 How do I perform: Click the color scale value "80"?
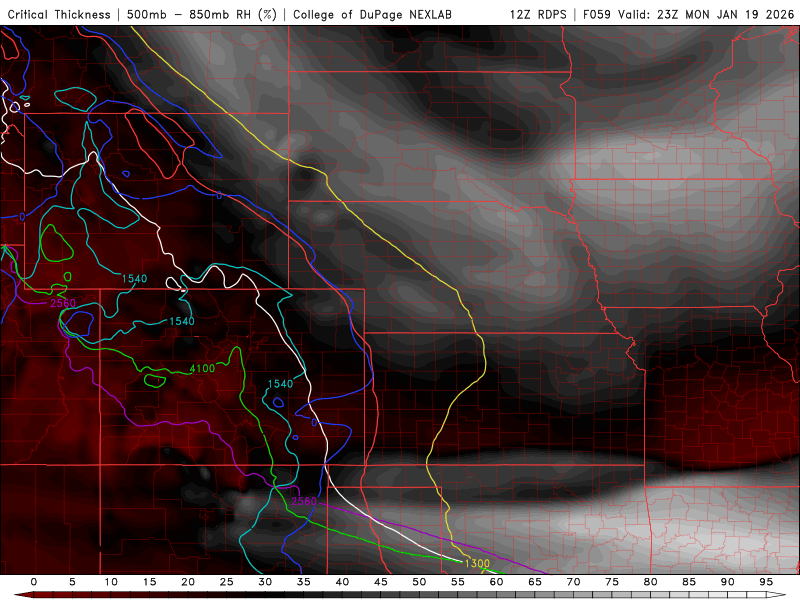coord(650,582)
